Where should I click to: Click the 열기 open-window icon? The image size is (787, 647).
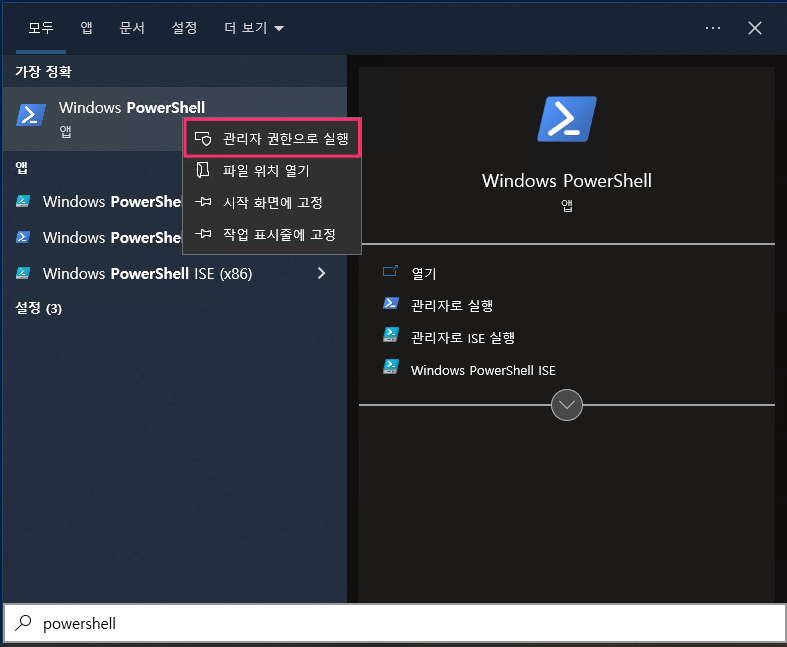point(390,272)
